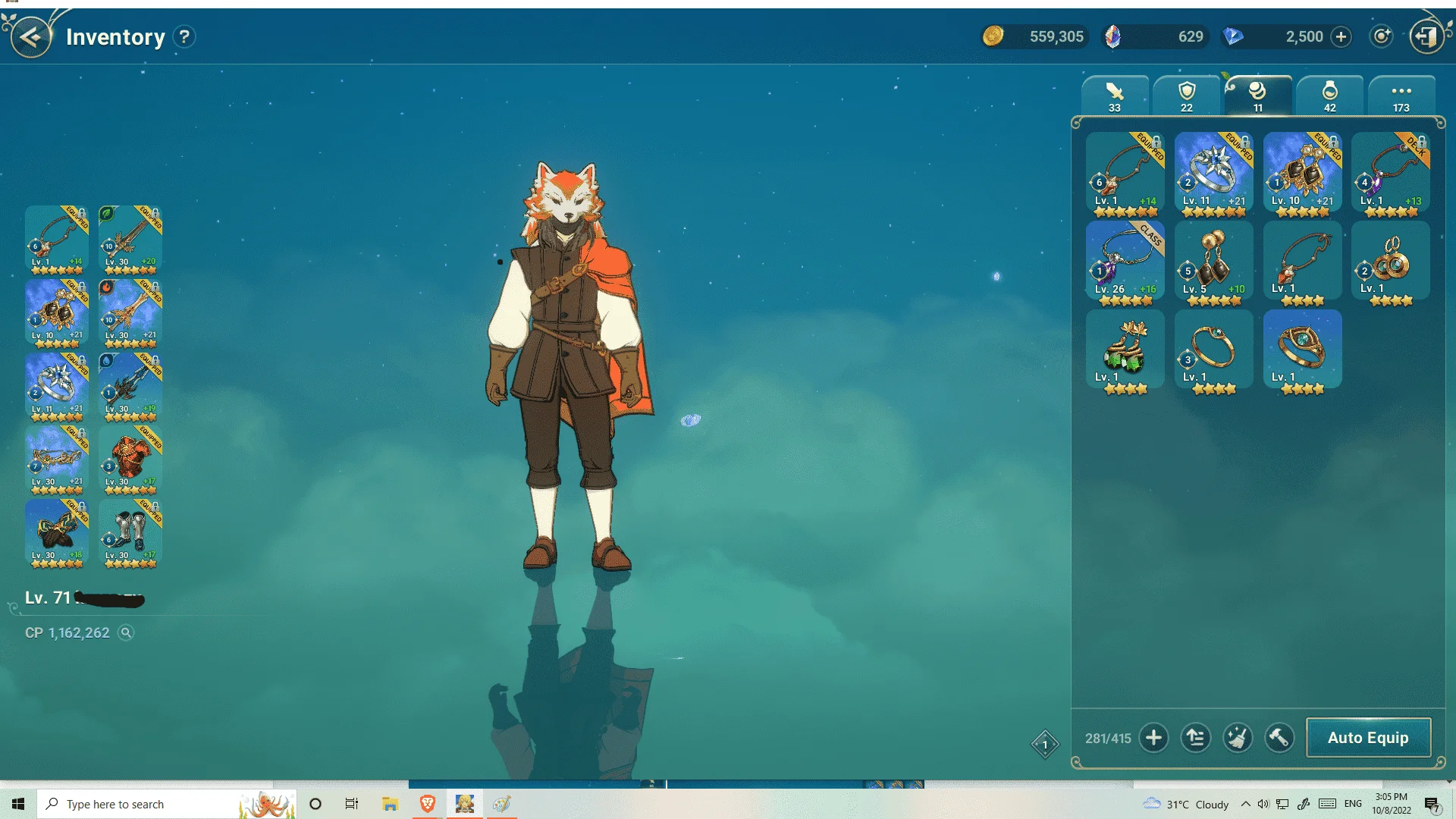Show hidden tray icons chevron

[x=1245, y=804]
